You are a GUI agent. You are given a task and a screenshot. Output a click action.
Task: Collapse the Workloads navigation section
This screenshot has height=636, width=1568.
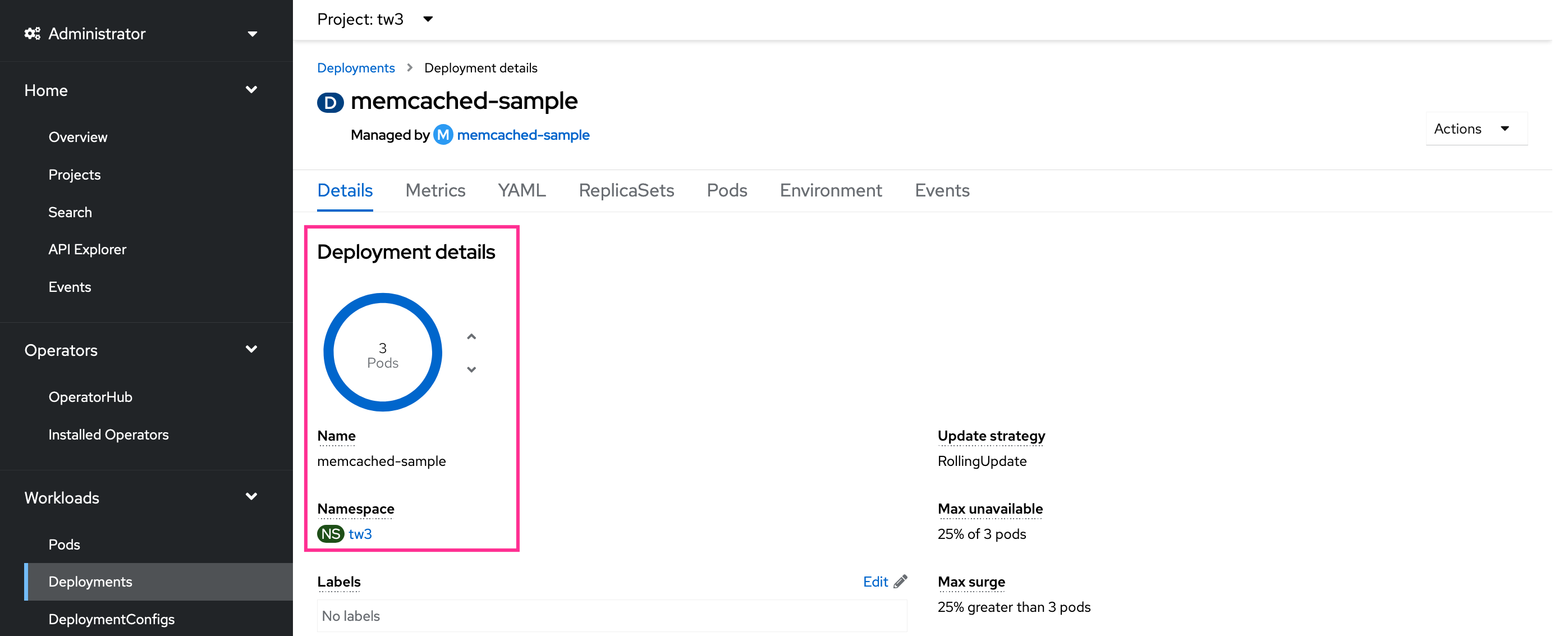pos(251,497)
